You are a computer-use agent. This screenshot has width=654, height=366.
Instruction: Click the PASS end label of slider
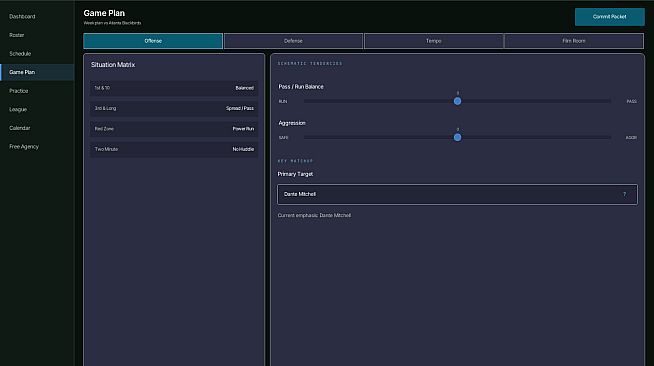tap(631, 101)
